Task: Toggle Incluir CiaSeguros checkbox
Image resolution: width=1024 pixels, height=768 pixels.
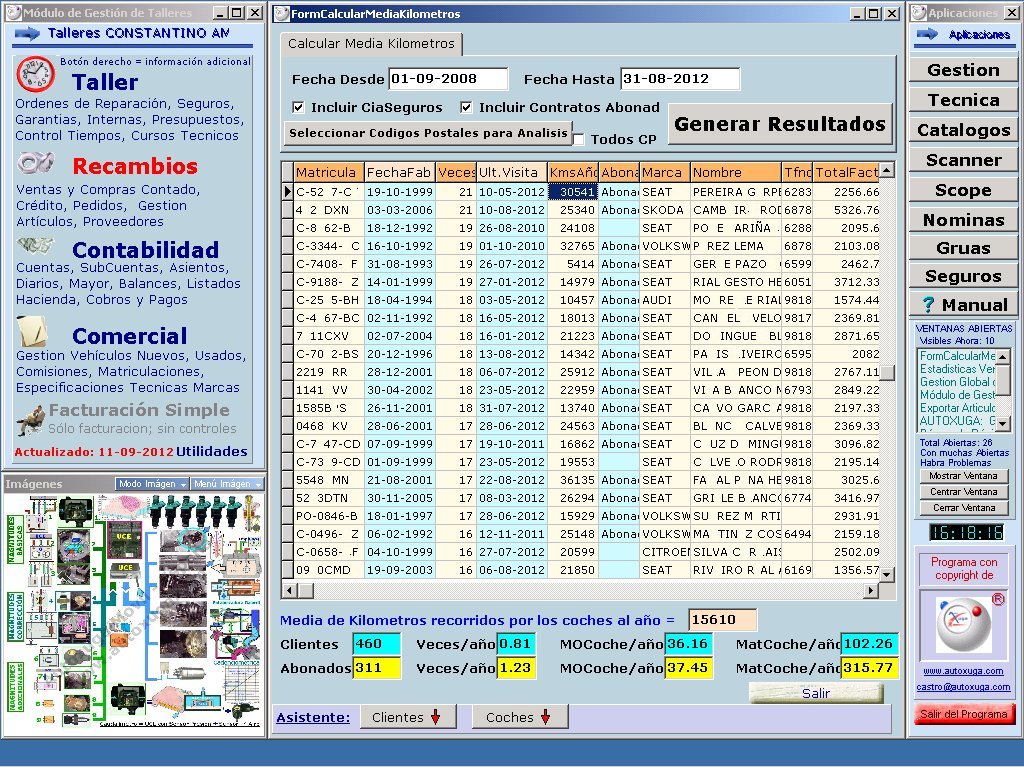Action: [x=298, y=107]
